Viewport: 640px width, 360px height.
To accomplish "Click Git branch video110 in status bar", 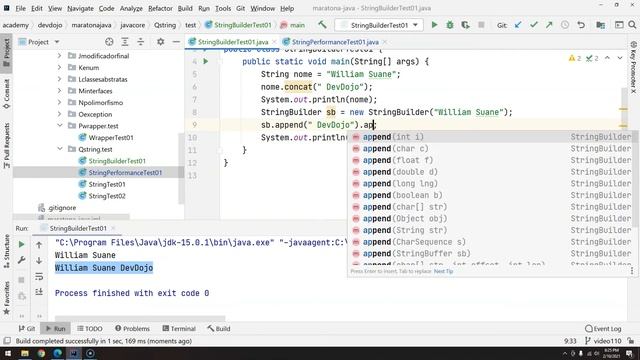I will pos(603,341).
